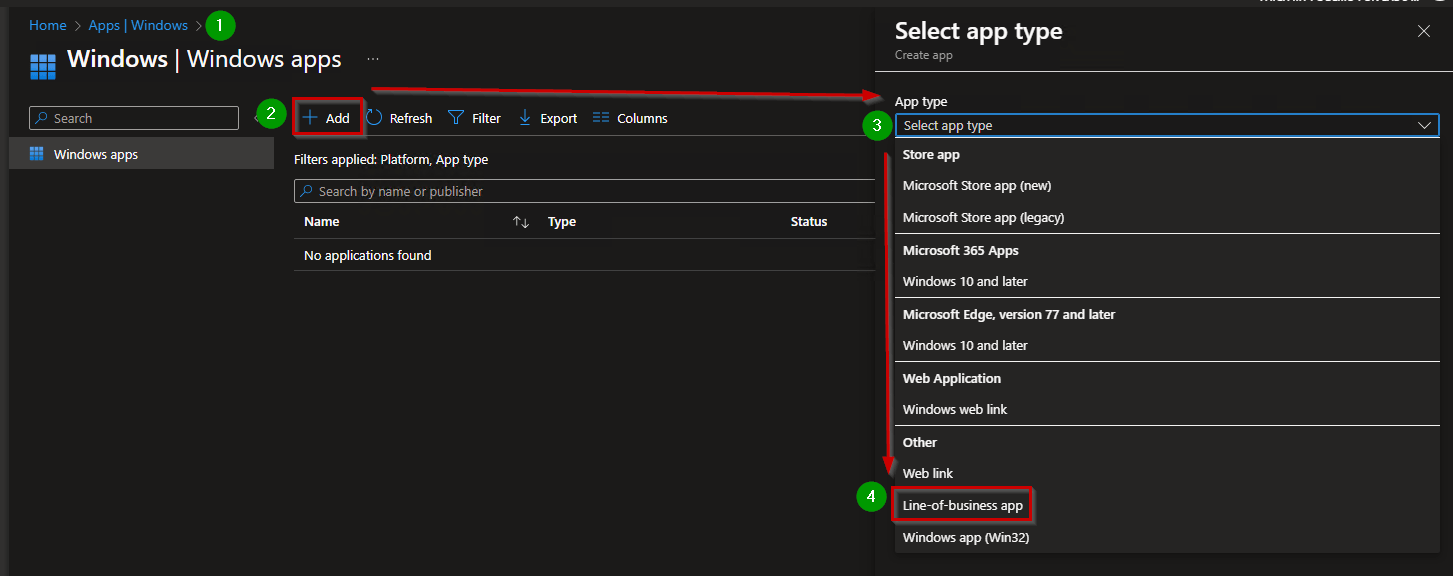Click the Search by name or publisher field

585,191
